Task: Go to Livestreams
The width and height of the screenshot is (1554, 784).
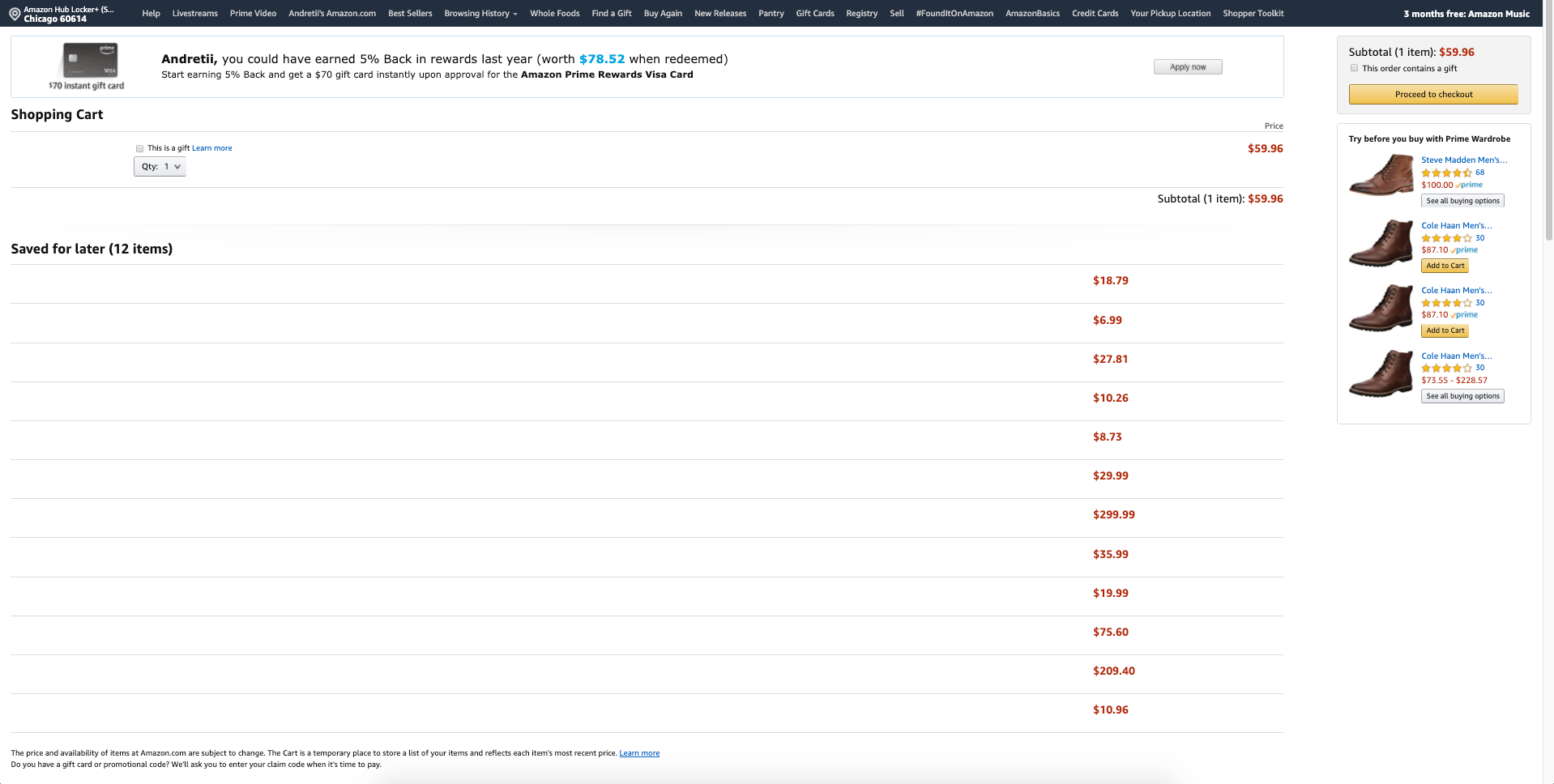Action: pos(194,14)
